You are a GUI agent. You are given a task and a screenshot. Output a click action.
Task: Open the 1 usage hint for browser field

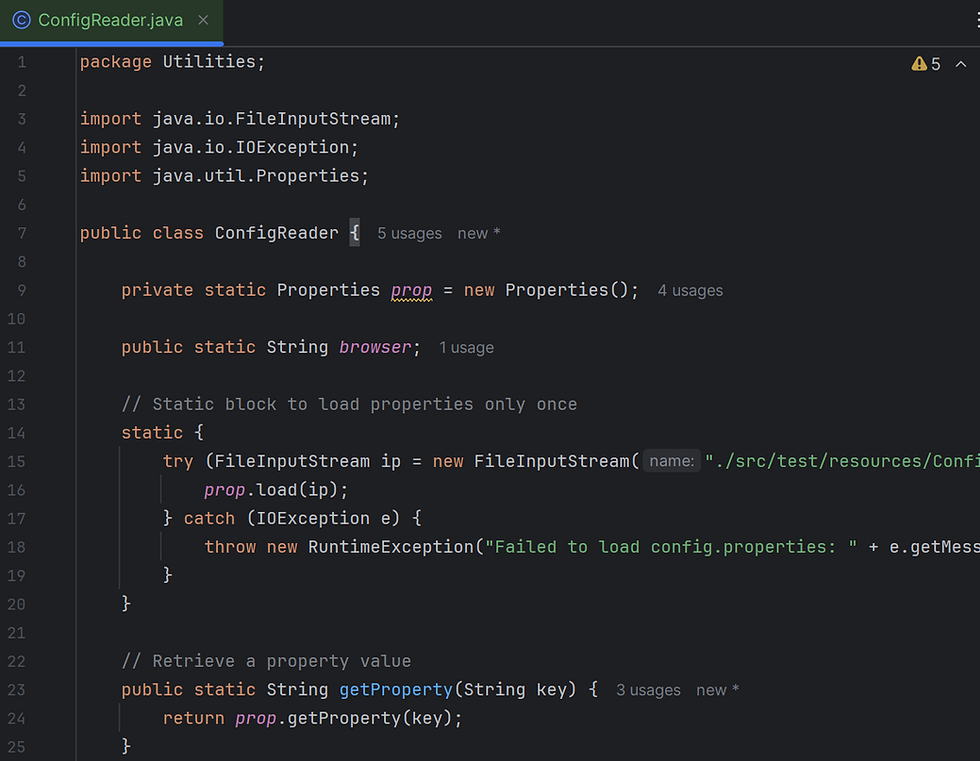[466, 347]
